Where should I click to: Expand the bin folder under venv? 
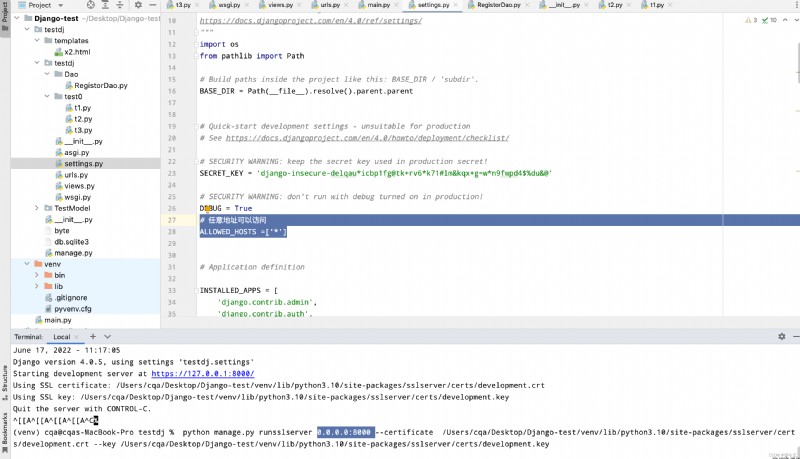tap(37, 275)
